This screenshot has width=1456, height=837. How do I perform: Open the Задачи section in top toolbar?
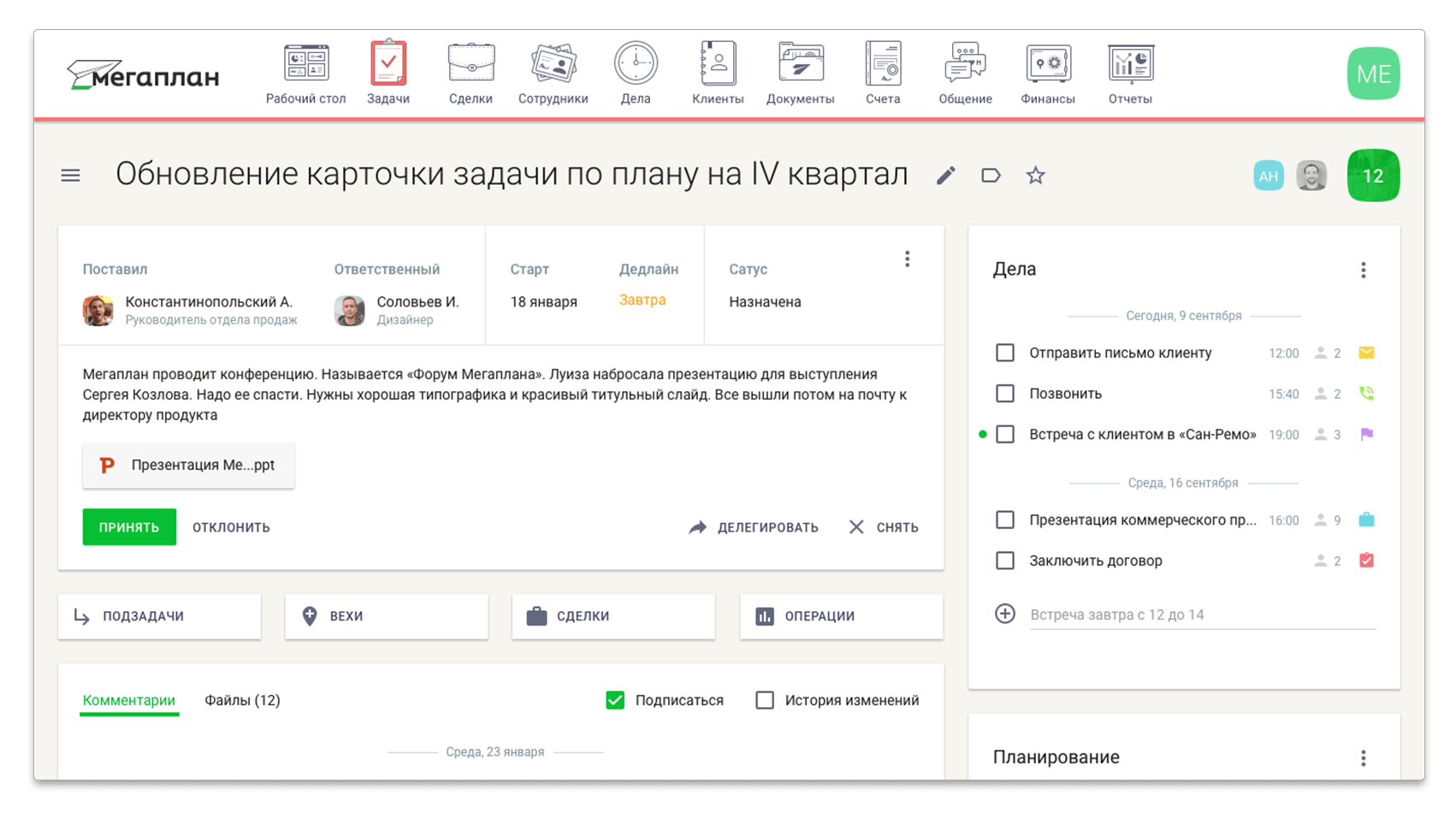(x=388, y=73)
